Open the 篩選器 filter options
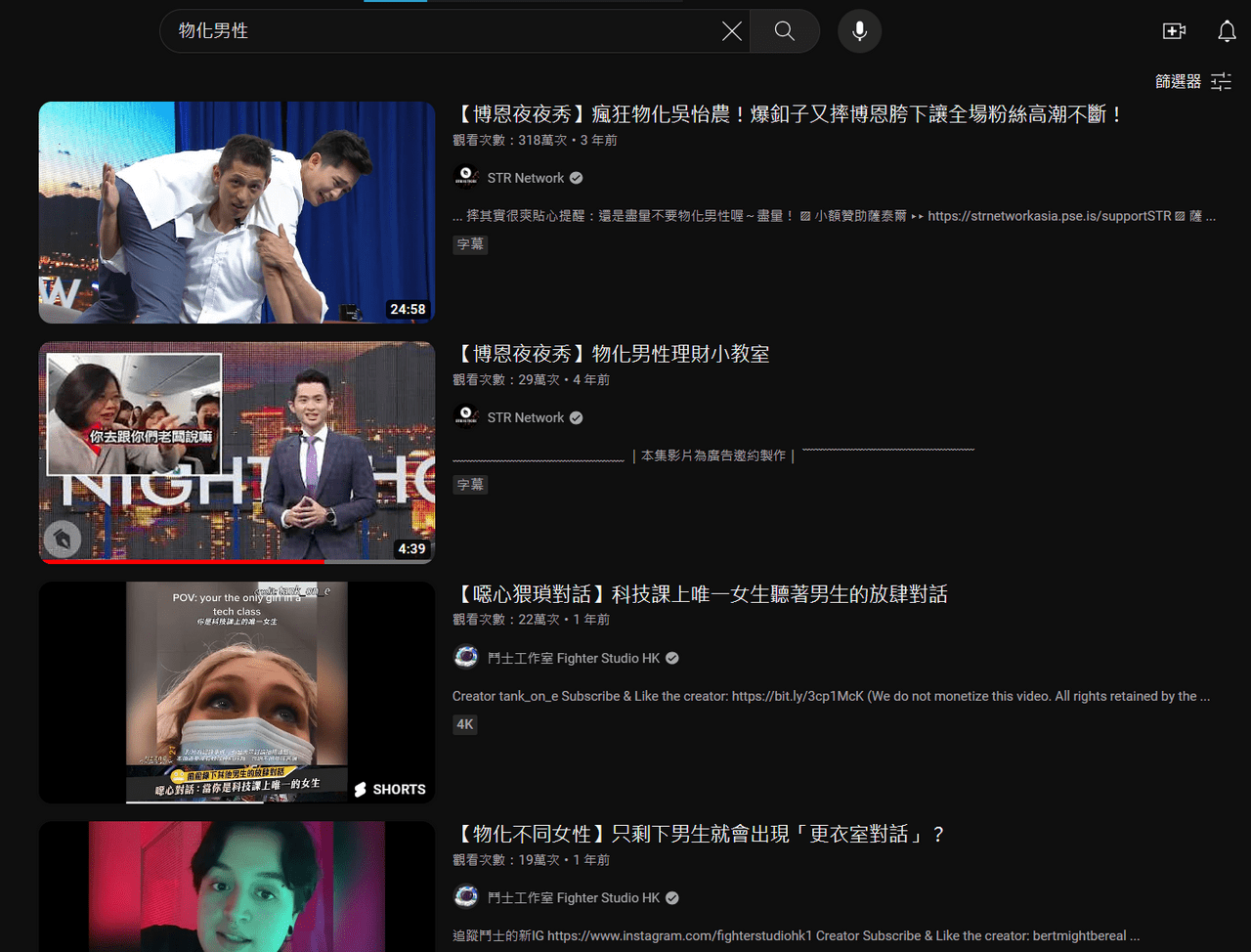The width and height of the screenshot is (1251, 952). coord(1193,82)
